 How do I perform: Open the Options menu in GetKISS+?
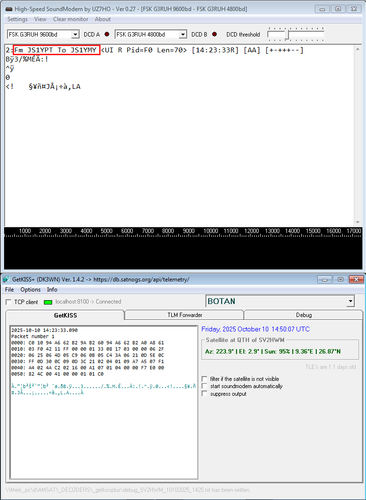(x=30, y=290)
